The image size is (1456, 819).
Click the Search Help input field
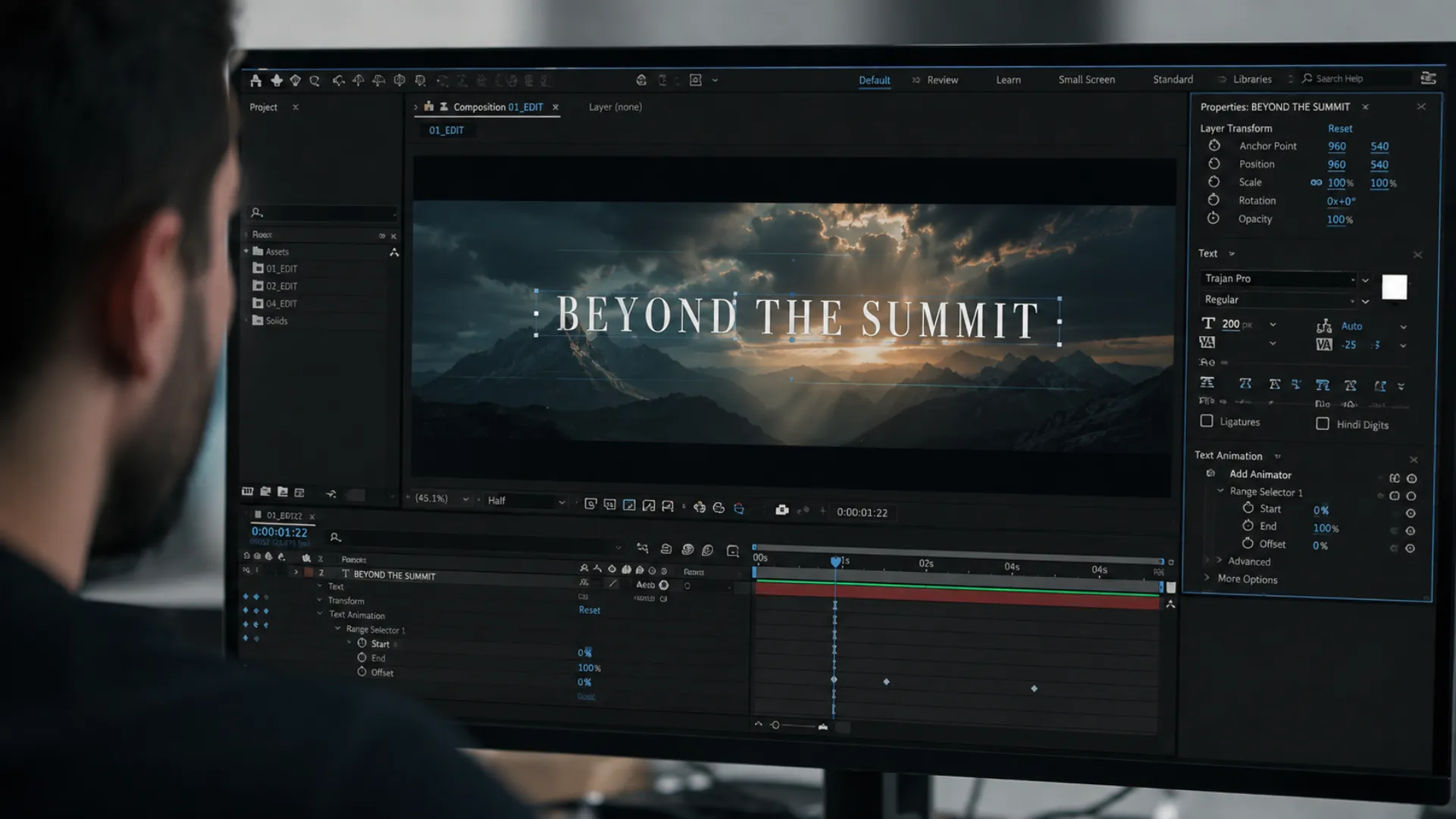tap(1357, 78)
